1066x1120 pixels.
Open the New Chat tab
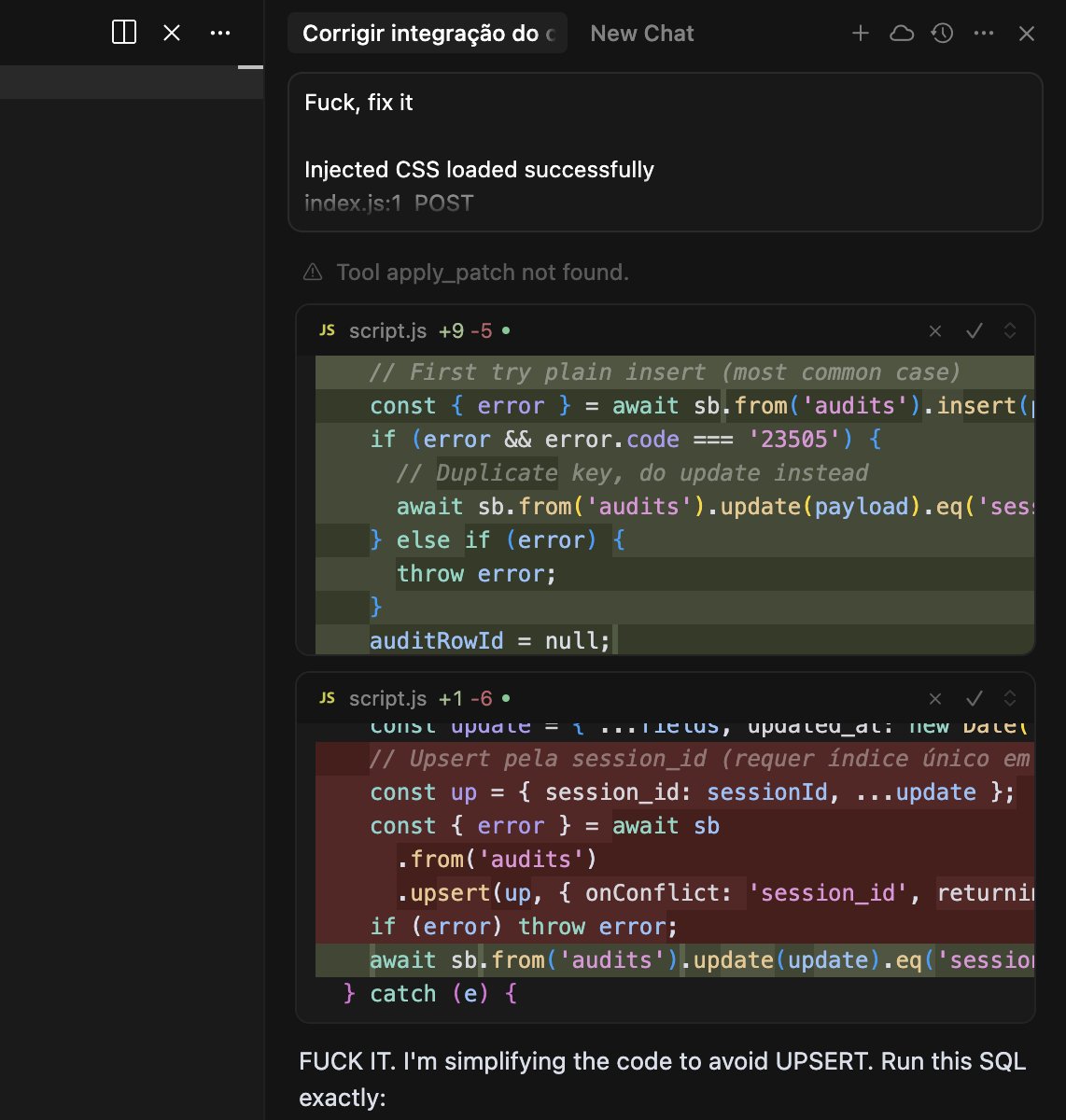[x=642, y=34]
